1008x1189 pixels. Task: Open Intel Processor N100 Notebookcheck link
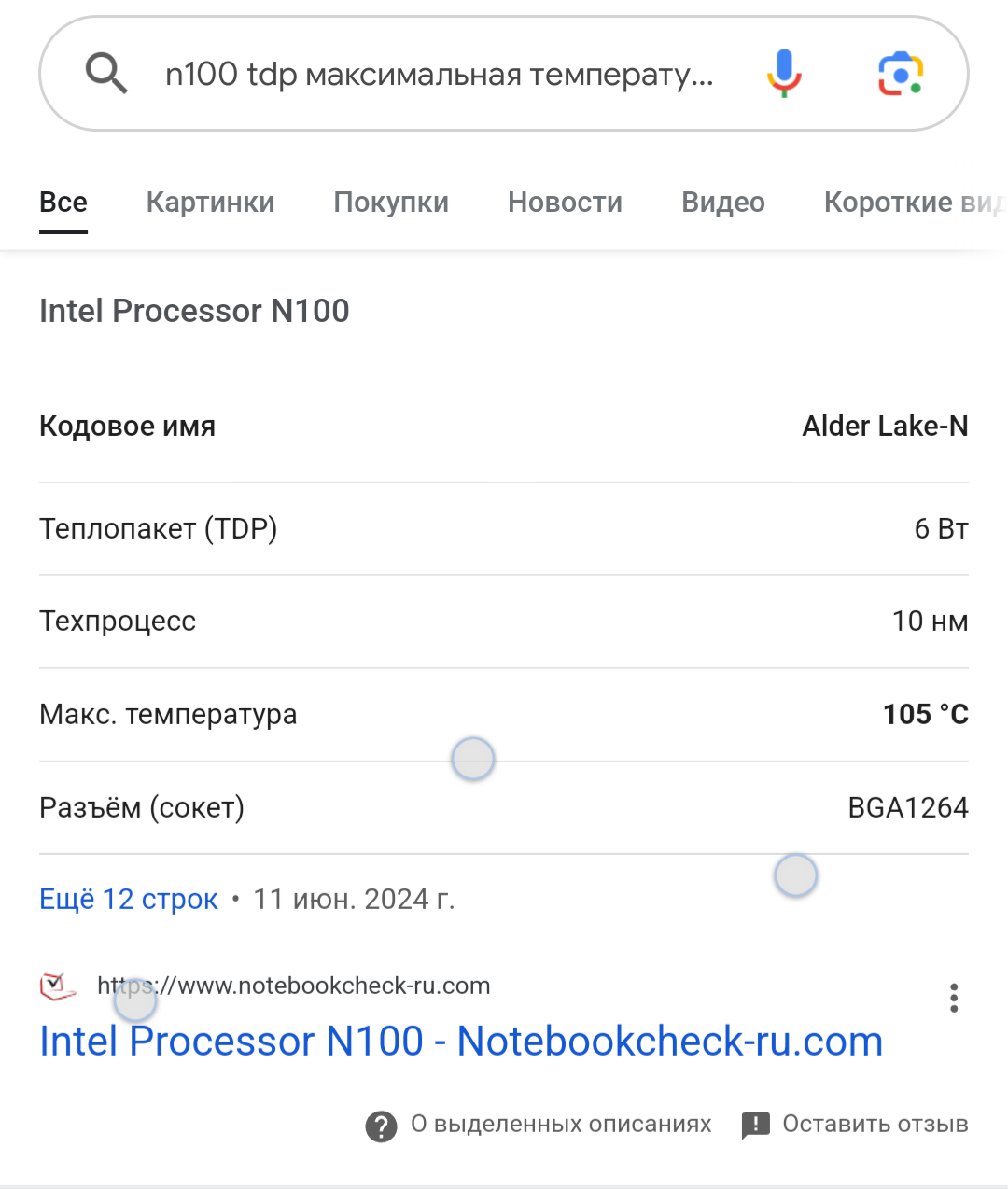461,1042
